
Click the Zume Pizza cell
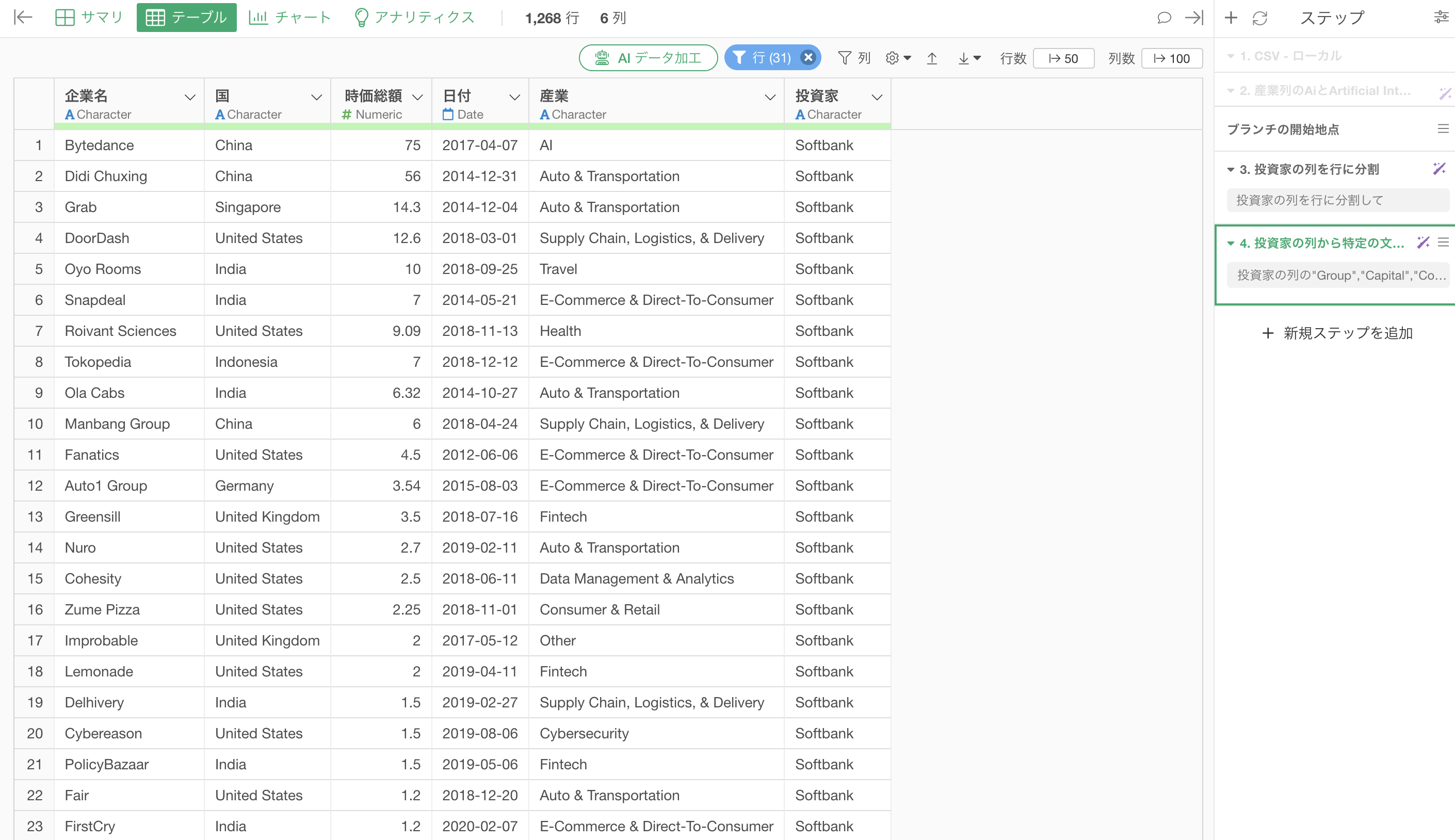coord(129,610)
